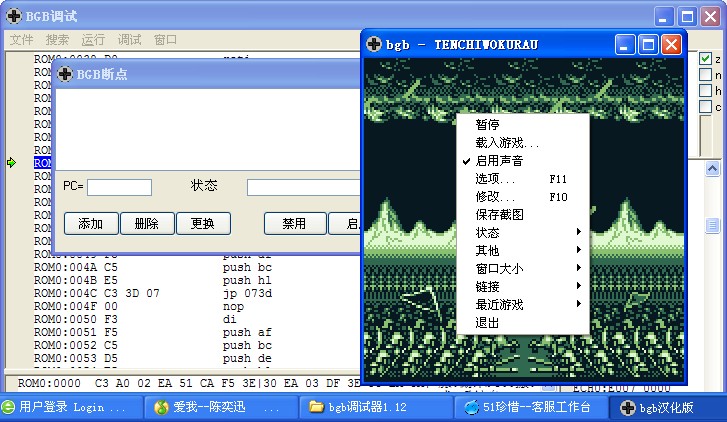Expand the 链接 submenu
The height and width of the screenshot is (422, 727).
pyautogui.click(x=523, y=287)
